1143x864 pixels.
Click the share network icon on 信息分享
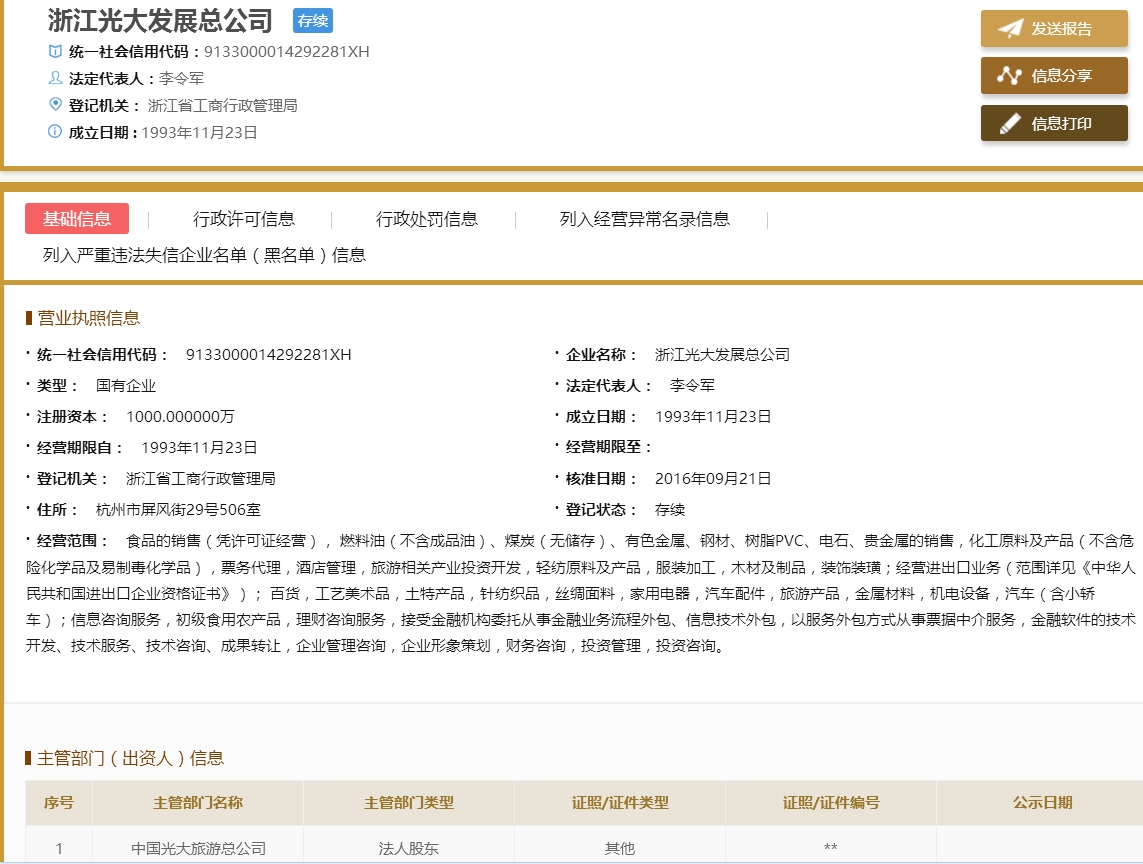(1009, 75)
